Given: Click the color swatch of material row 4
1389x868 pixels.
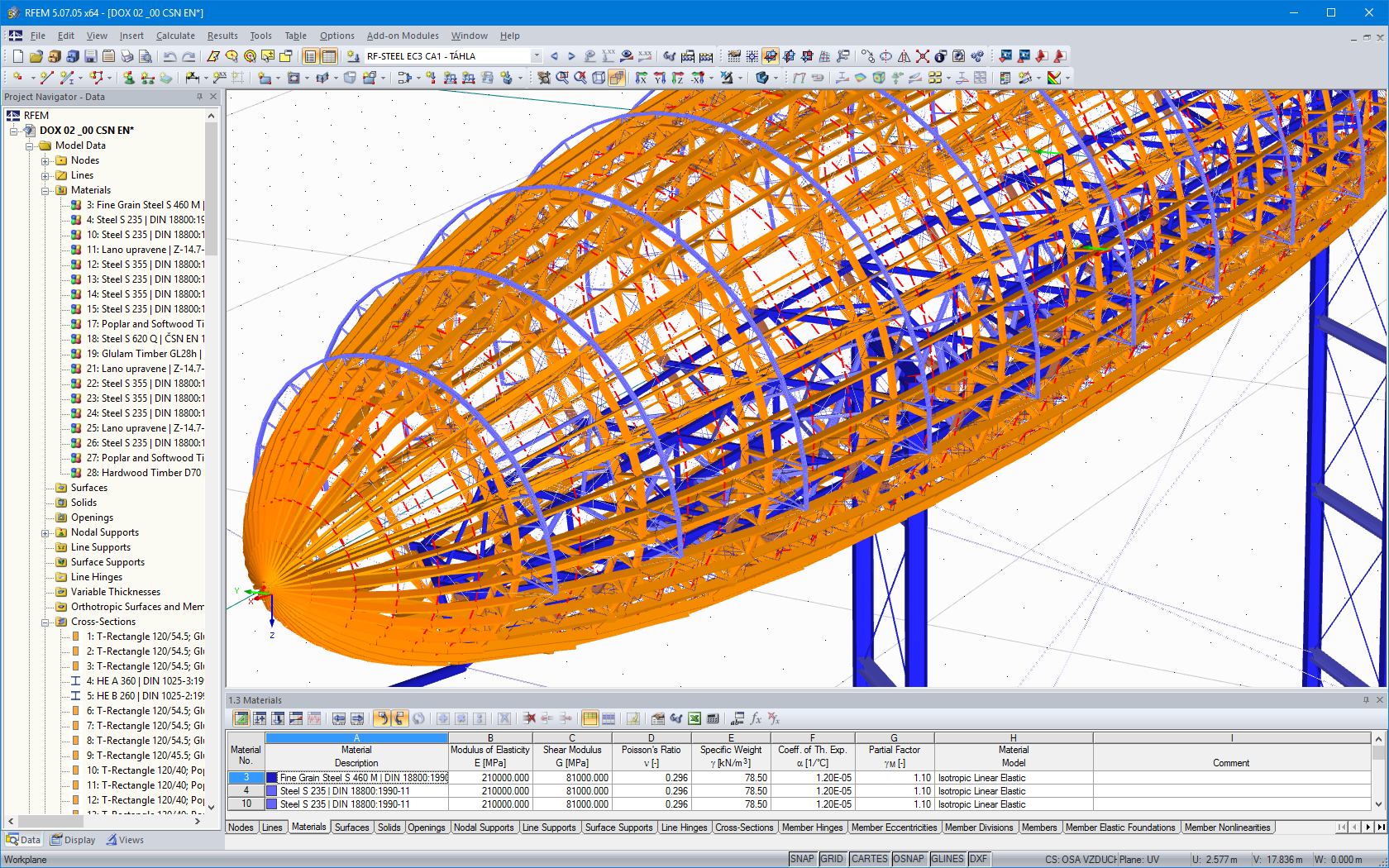Looking at the screenshot, I should (x=272, y=791).
